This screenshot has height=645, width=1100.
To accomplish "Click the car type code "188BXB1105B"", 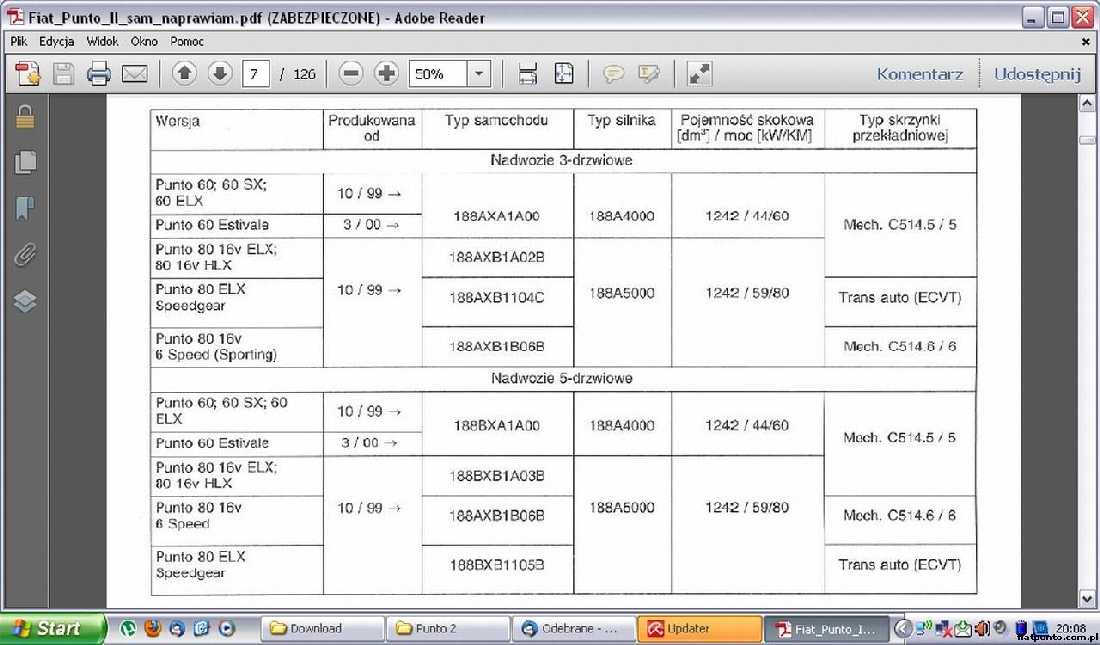I will [497, 565].
